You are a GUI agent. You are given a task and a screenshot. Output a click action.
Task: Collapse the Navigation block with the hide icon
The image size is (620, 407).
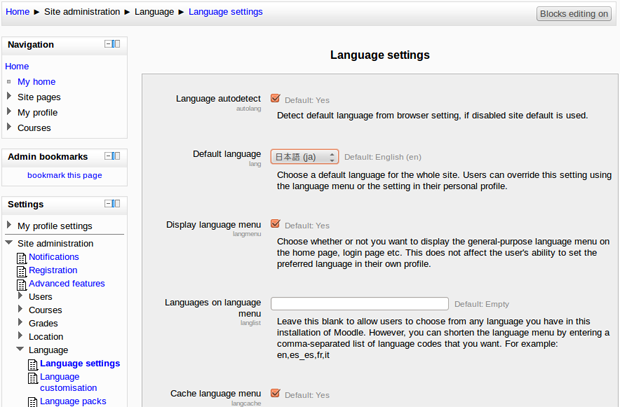click(x=108, y=44)
